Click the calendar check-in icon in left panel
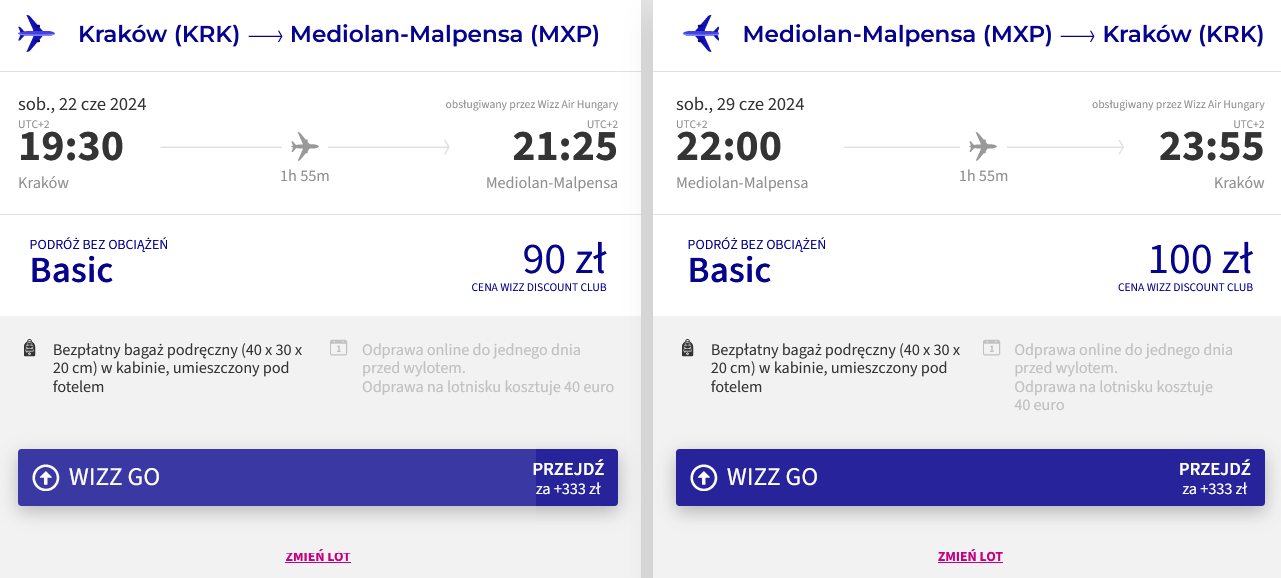Image resolution: width=1281 pixels, height=578 pixels. (339, 348)
